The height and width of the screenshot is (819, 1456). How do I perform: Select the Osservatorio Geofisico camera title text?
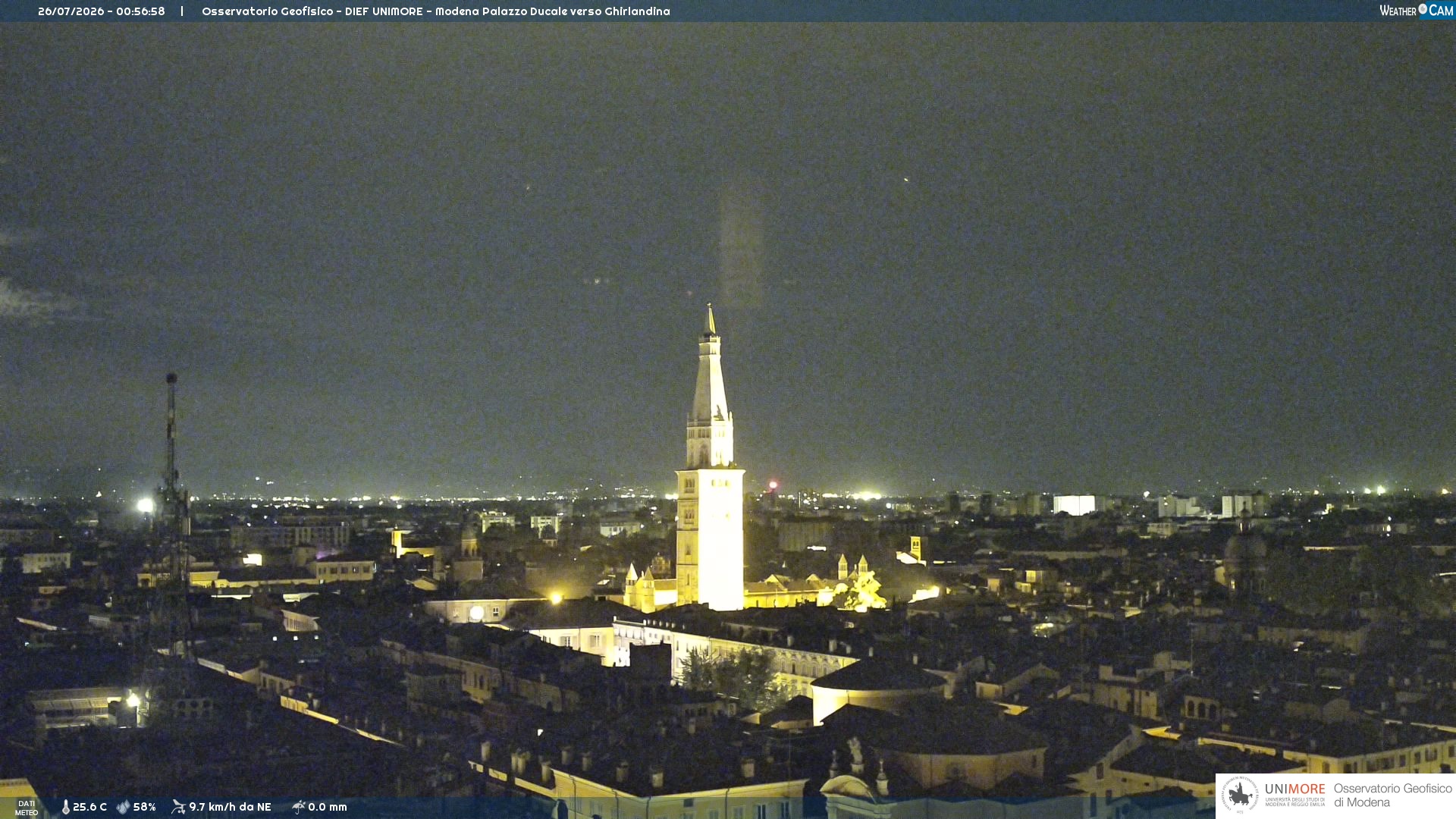tap(436, 11)
